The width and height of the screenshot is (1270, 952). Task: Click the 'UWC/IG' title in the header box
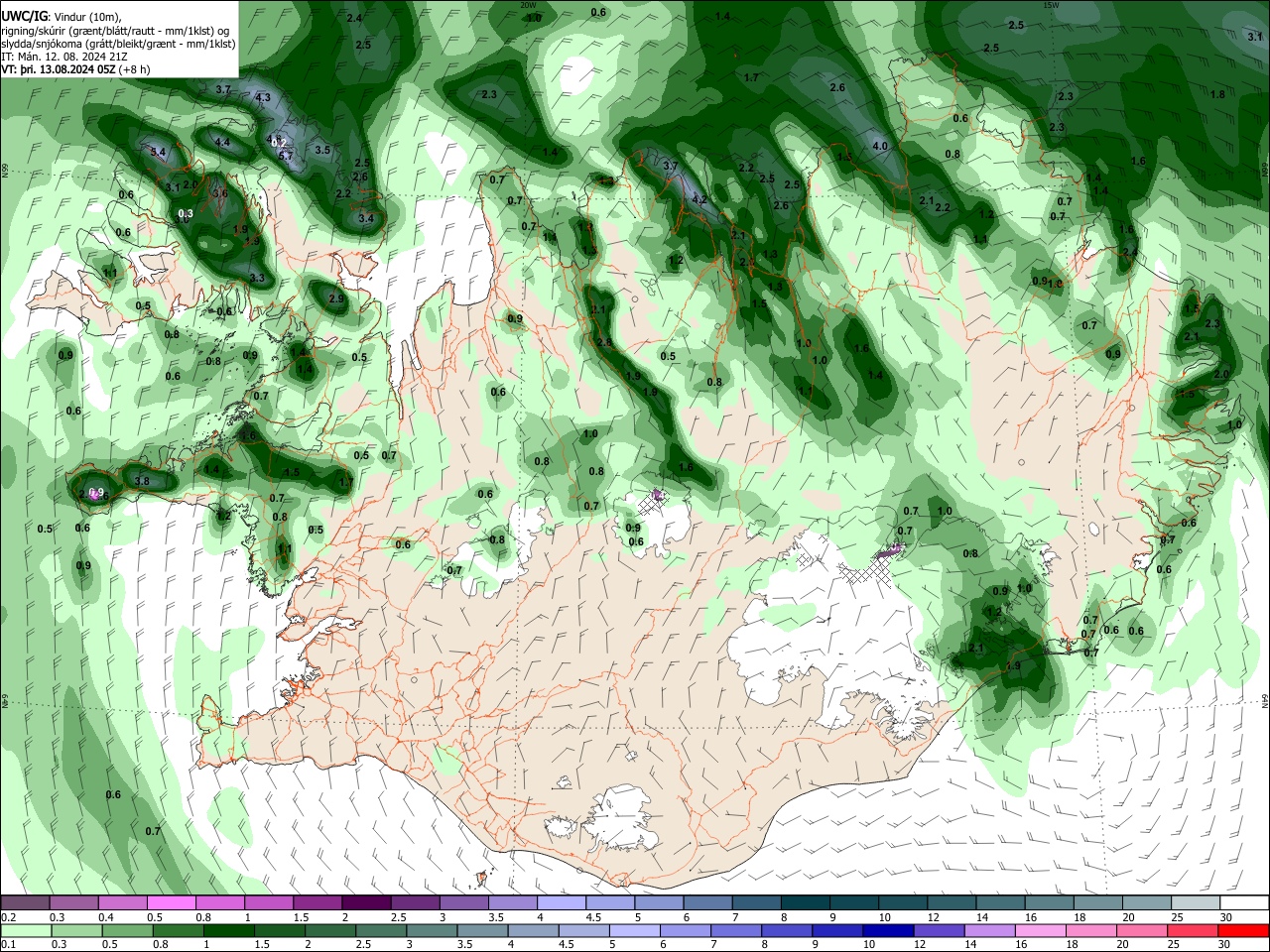(x=24, y=16)
